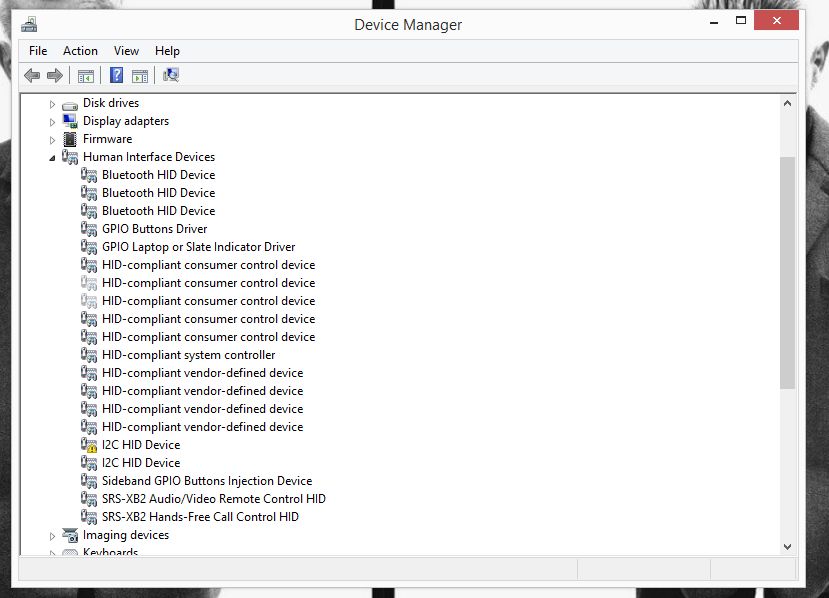
Task: Select "SRS-XB2 Hands-Free Call Control HID"
Action: click(200, 517)
